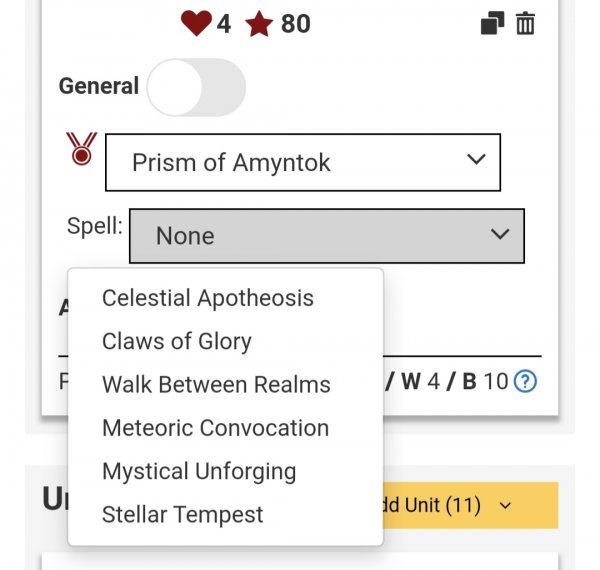
Task: Toggle the General switch on
Action: tap(196, 87)
